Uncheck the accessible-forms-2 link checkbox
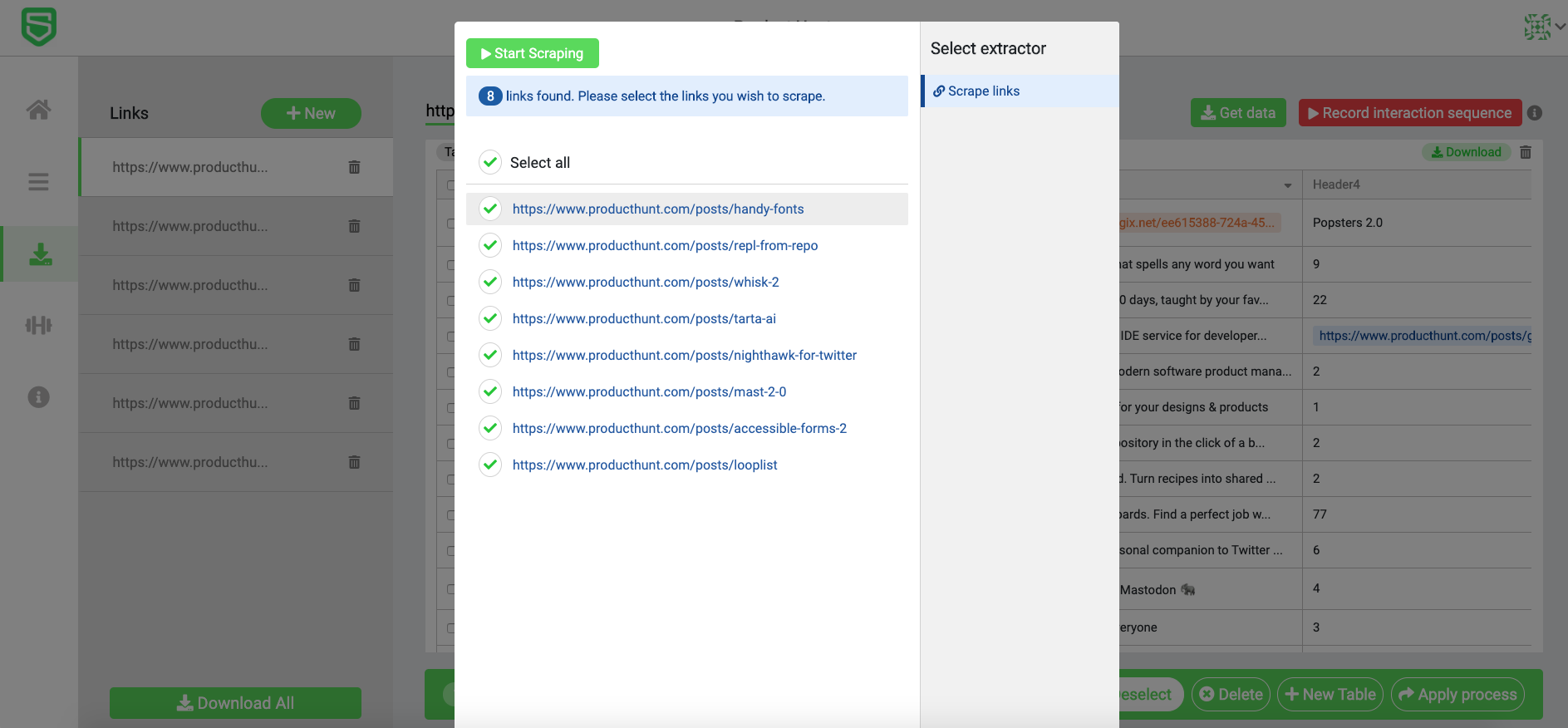Screen dimensions: 1568x728 pos(490,428)
